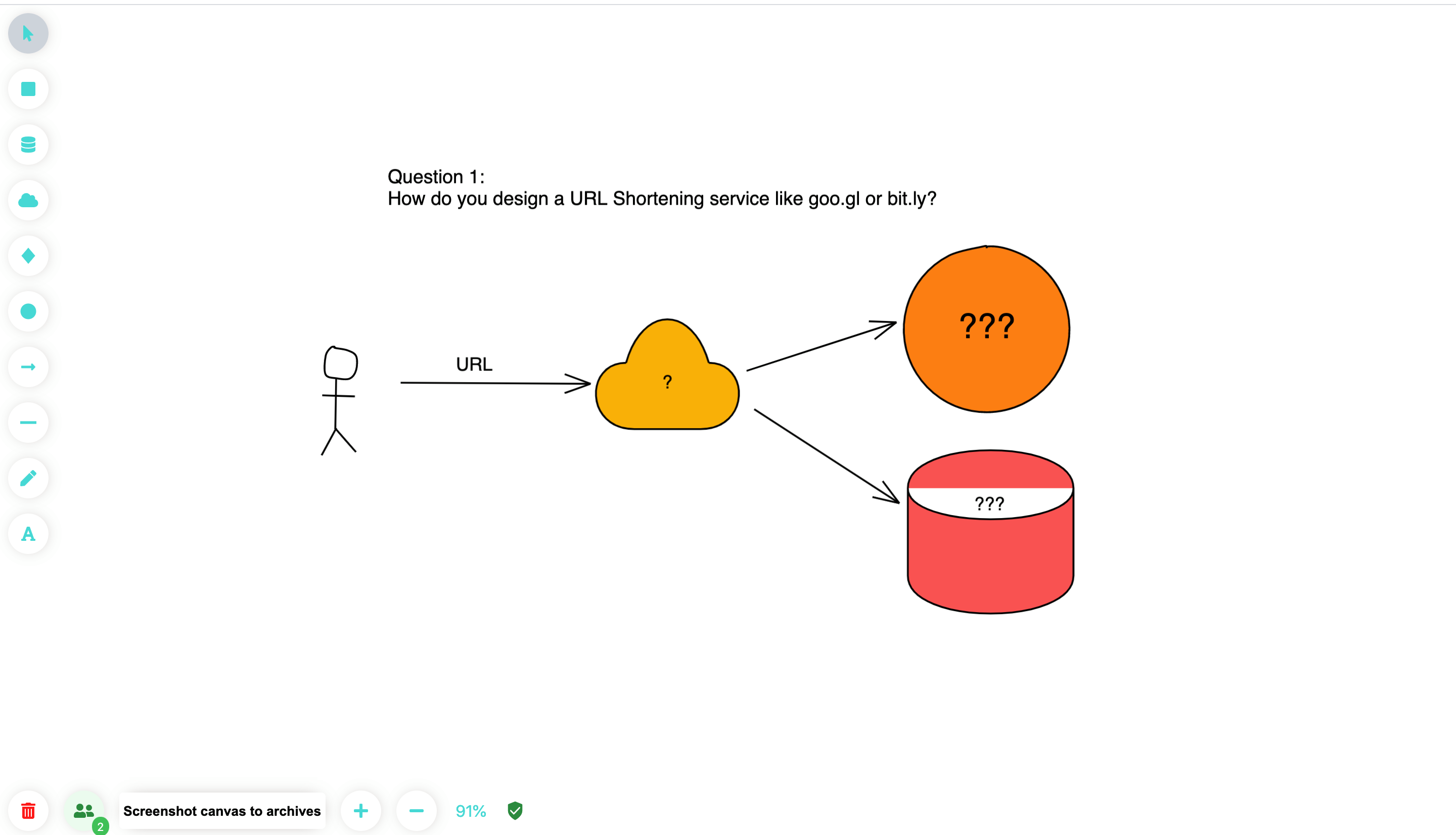1456x835 pixels.
Task: Select the cloud shape tool
Action: [28, 200]
